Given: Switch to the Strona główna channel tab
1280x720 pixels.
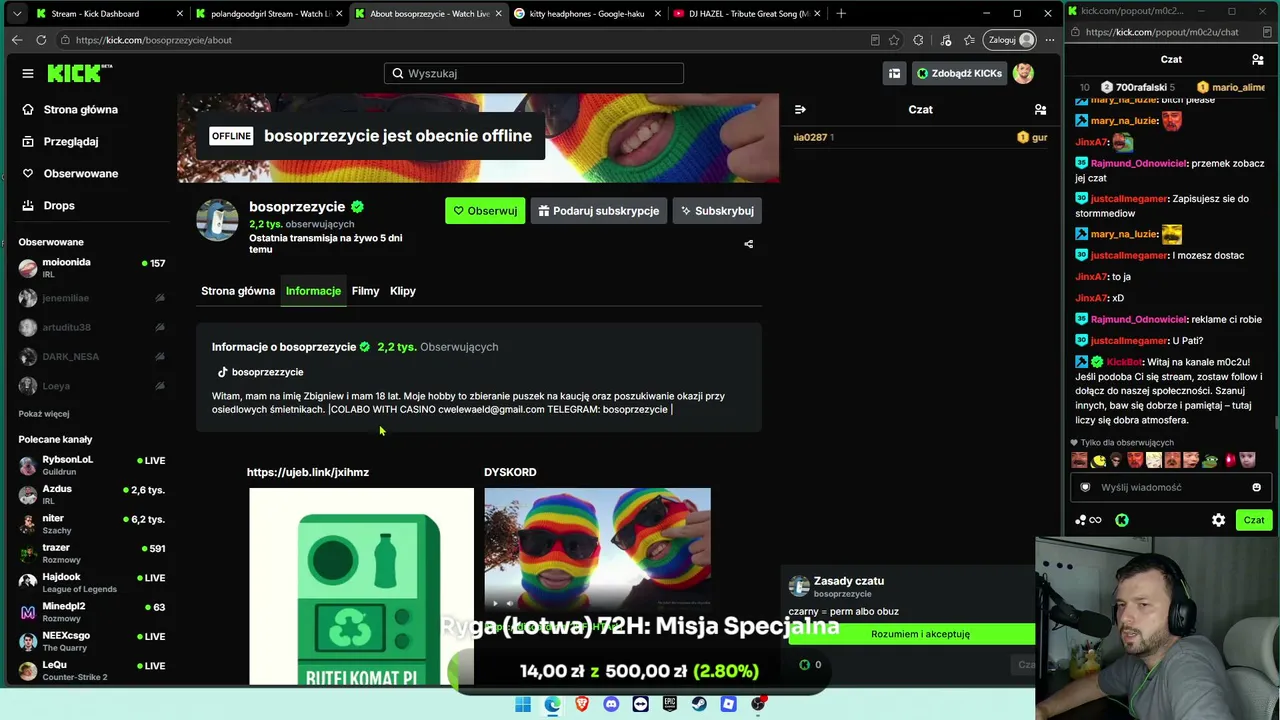Looking at the screenshot, I should point(238,291).
